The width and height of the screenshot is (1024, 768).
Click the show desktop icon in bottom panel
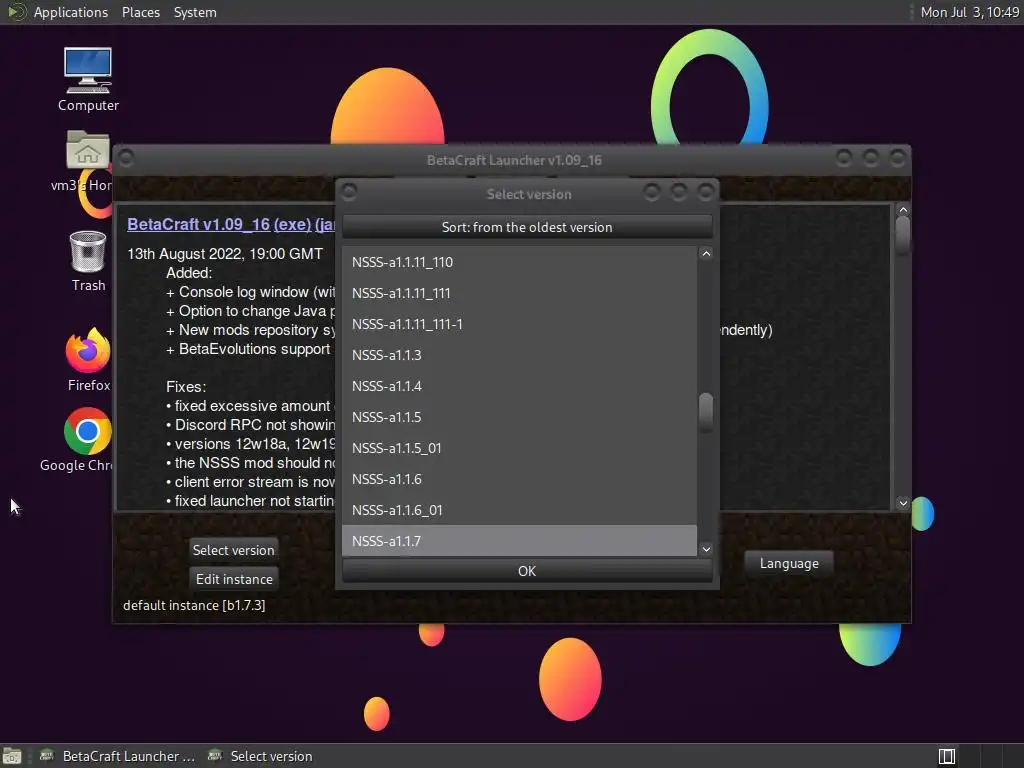coord(12,756)
